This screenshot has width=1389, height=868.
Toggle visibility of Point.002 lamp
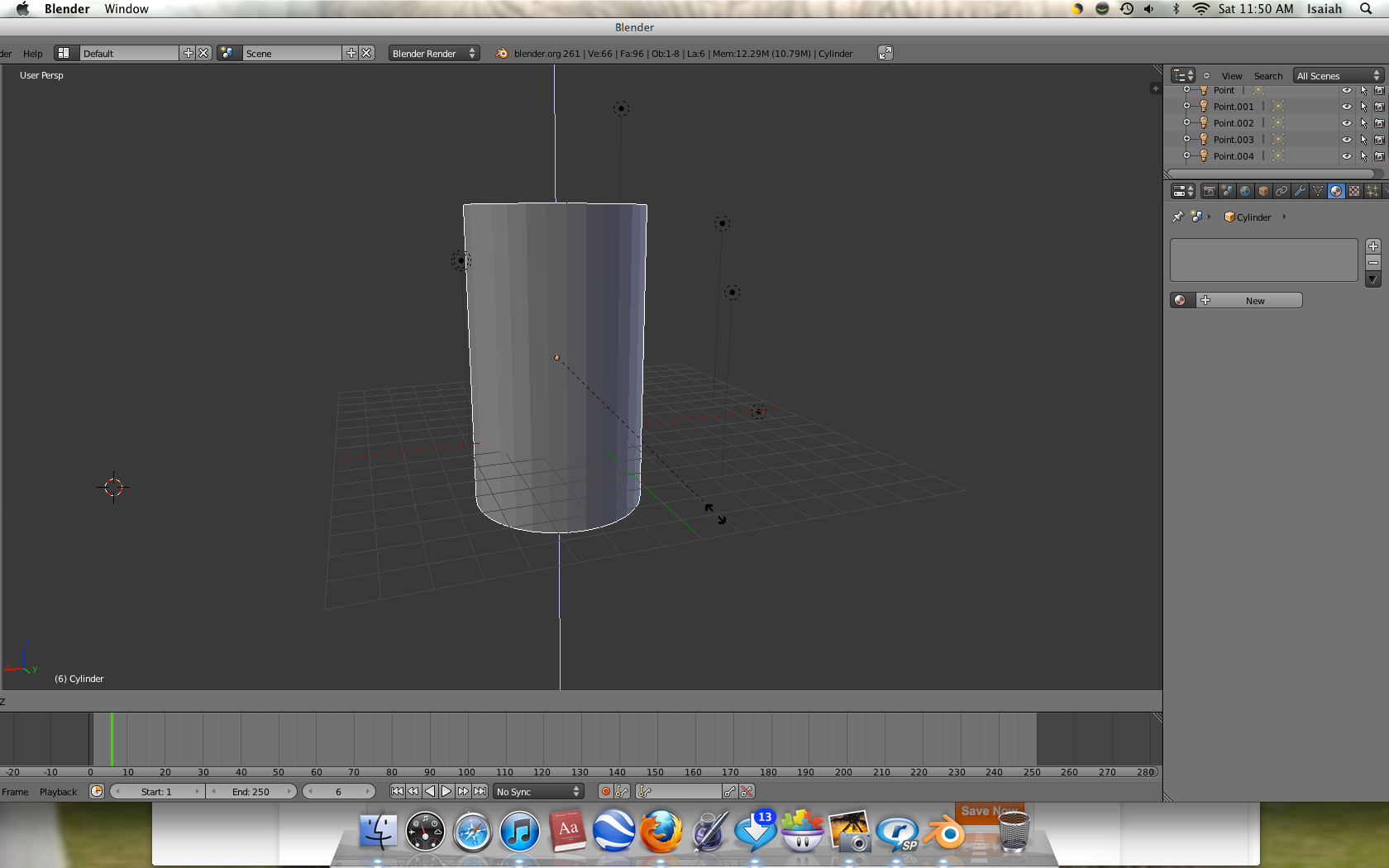point(1346,122)
